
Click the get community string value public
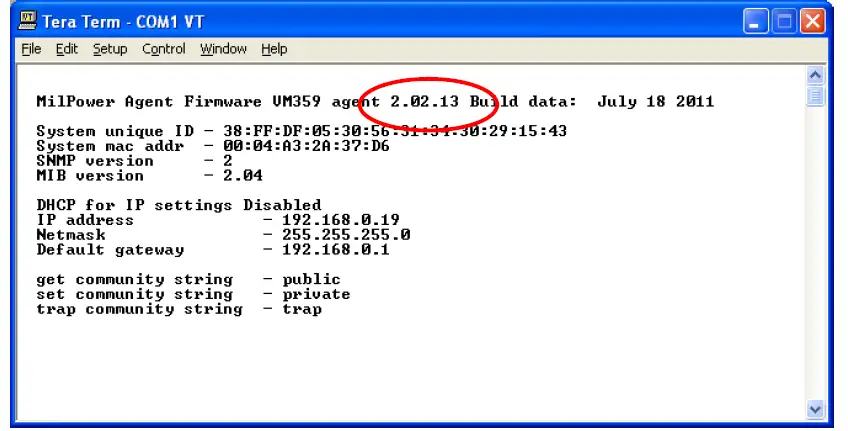(312, 280)
